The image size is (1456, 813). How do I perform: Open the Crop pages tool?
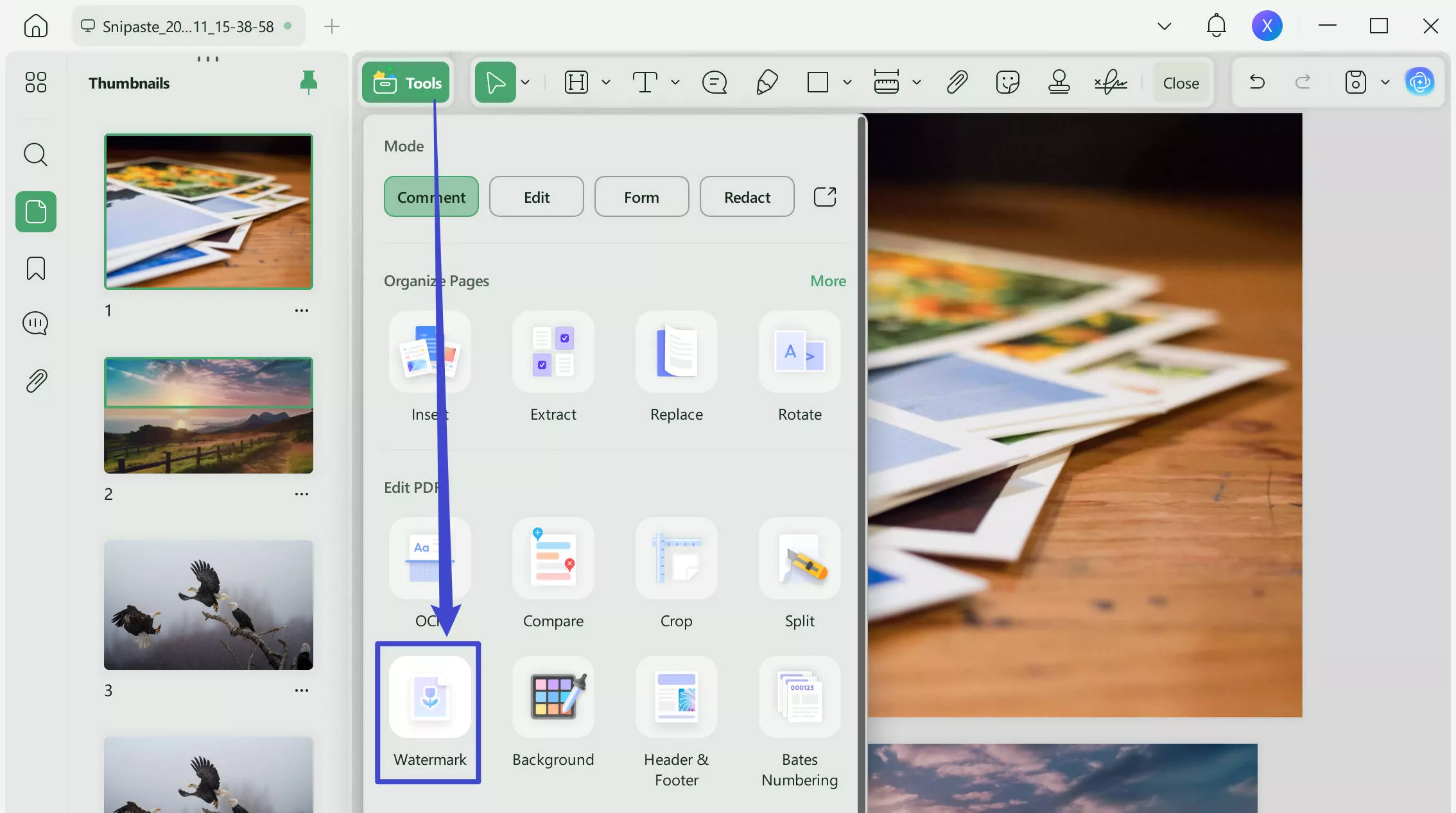tap(676, 560)
